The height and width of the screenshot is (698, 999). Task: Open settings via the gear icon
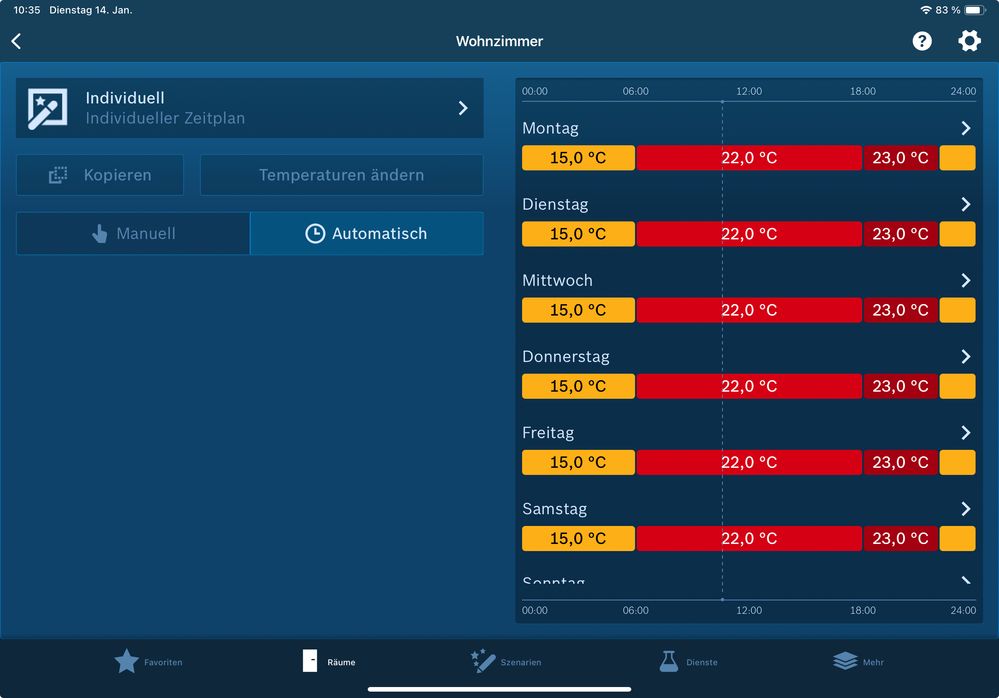click(x=969, y=41)
